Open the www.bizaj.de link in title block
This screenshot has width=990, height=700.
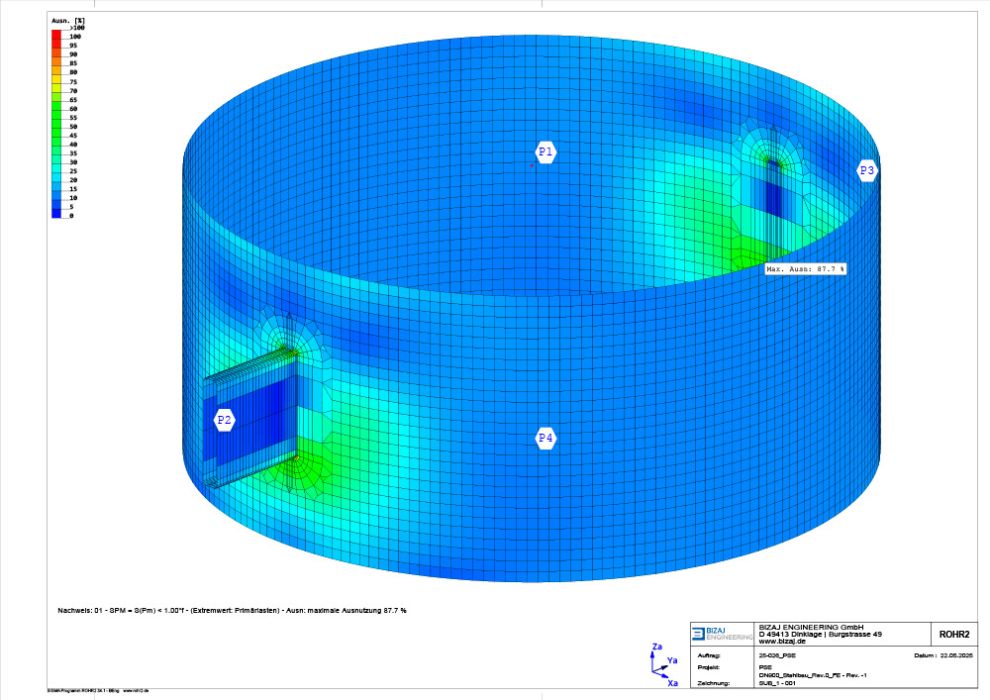780,643
